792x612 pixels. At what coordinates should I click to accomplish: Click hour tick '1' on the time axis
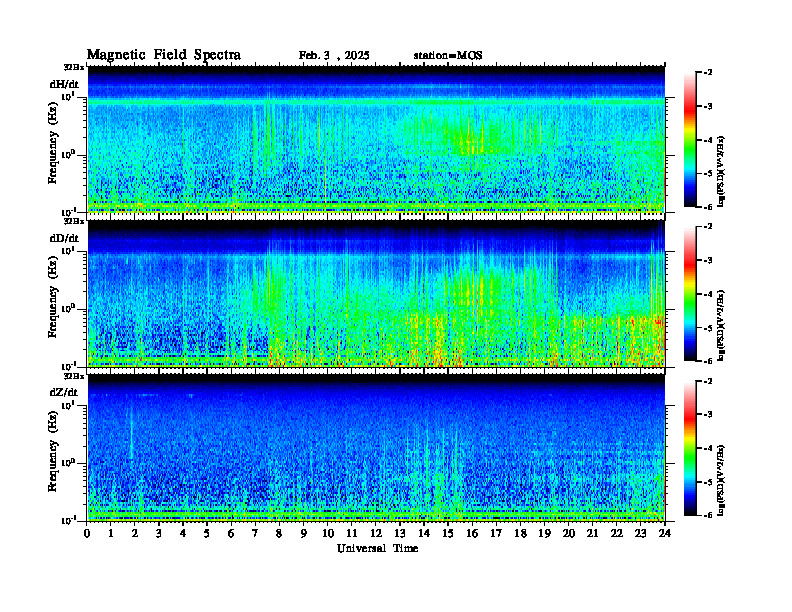[111, 534]
